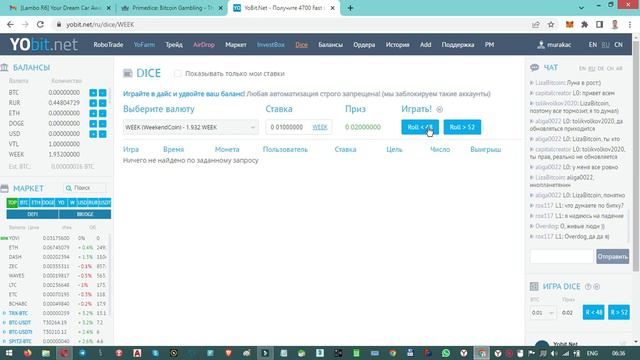
Task: Click the minus button for DOGE balance
Action: click(x=102, y=124)
